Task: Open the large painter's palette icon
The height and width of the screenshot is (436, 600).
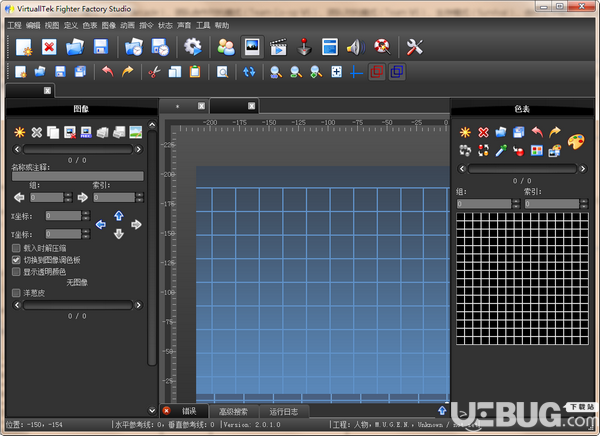Action: pos(576,141)
